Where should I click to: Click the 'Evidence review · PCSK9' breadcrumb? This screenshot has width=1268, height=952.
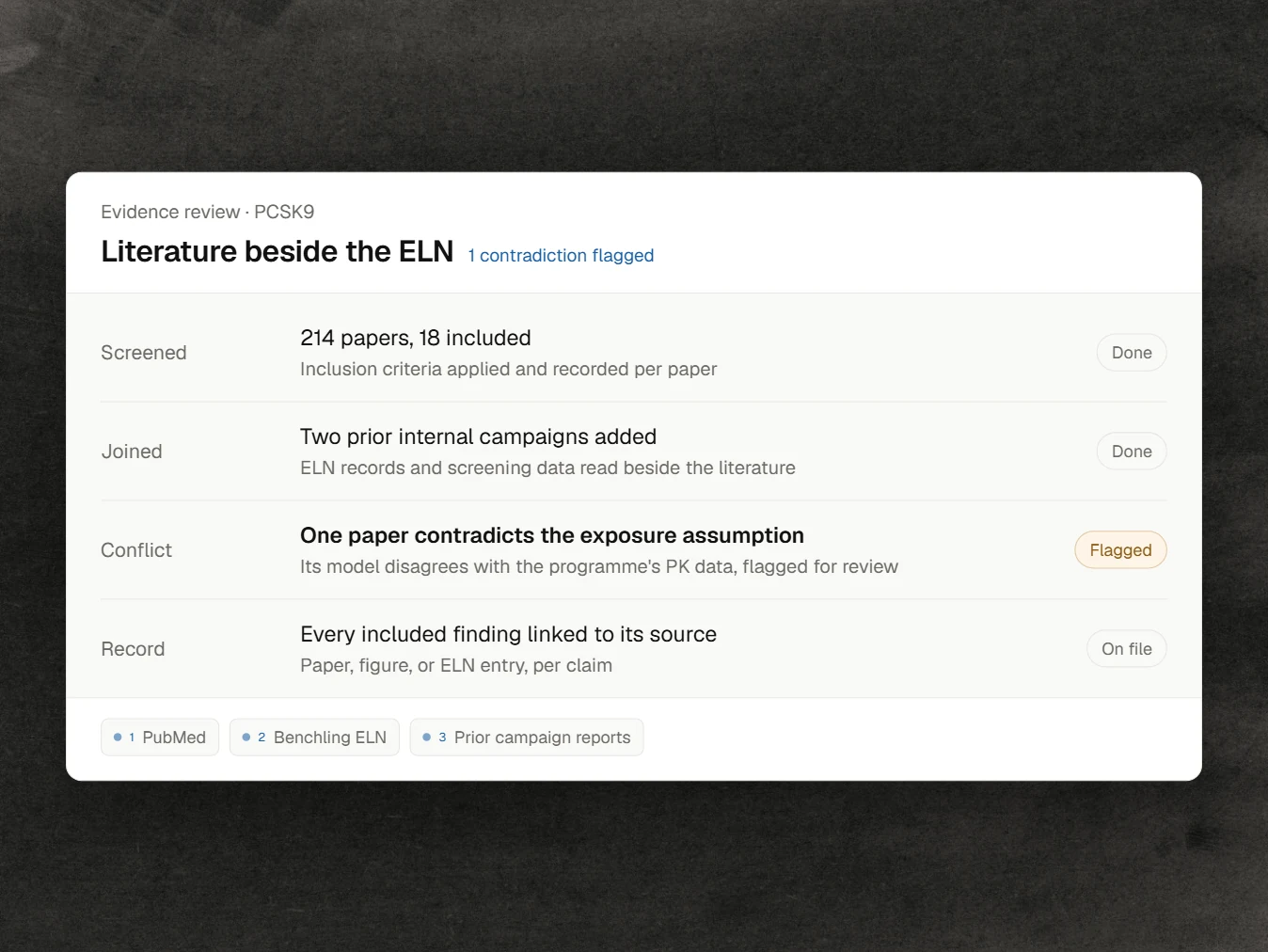point(208,212)
